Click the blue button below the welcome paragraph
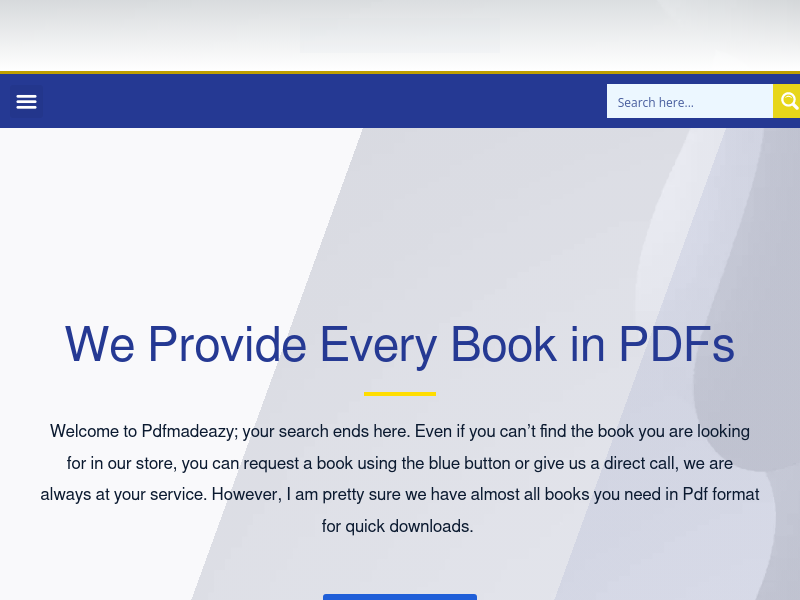The image size is (800, 600). tap(399, 597)
